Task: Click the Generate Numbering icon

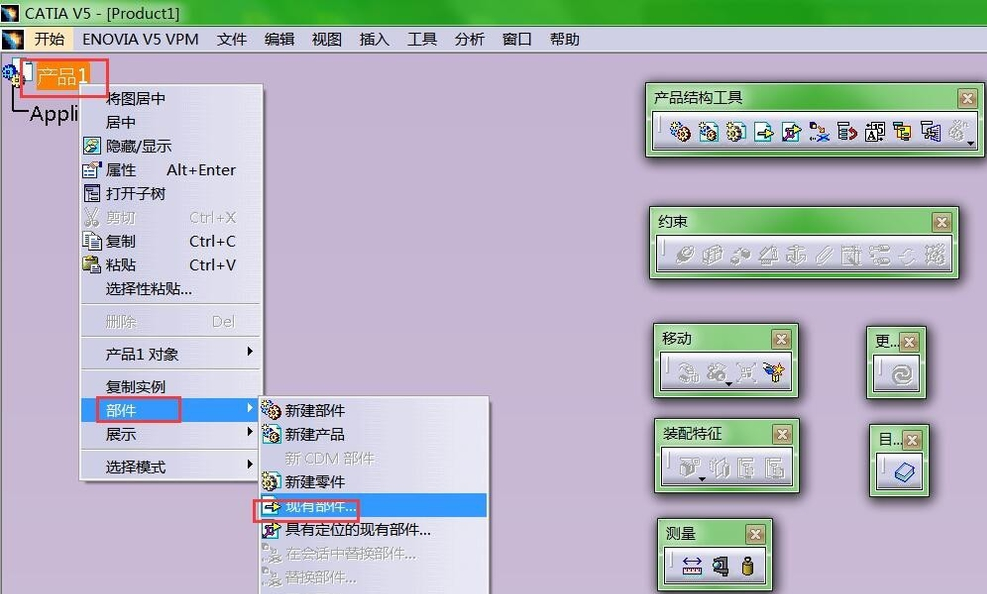Action: (x=874, y=133)
